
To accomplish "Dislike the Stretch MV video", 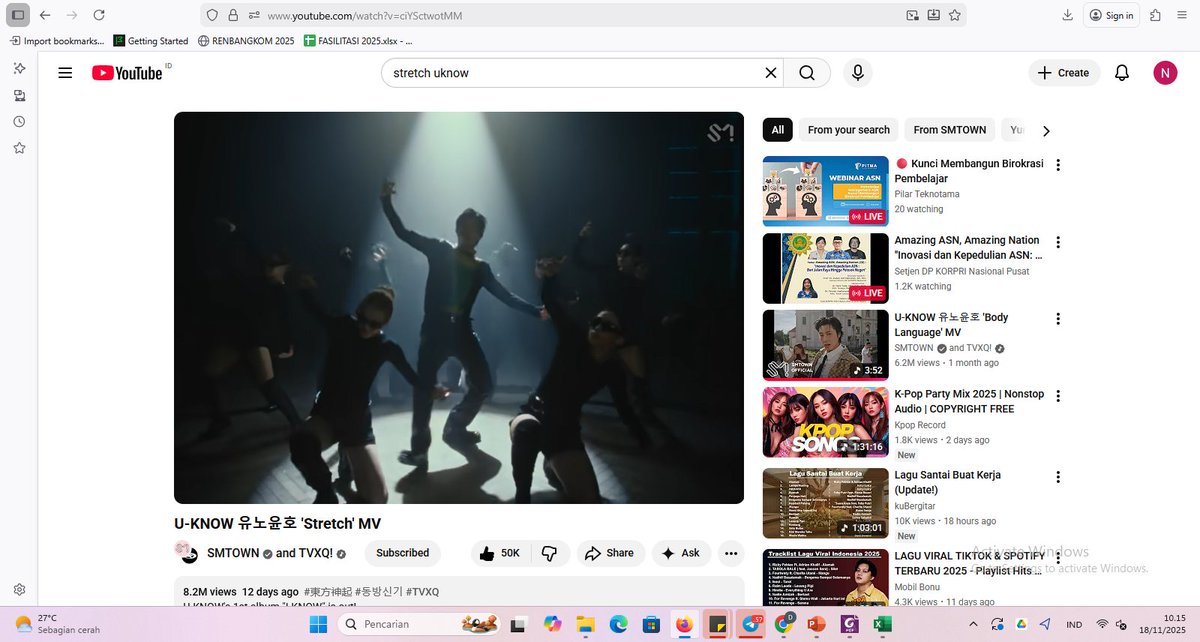I will (549, 553).
